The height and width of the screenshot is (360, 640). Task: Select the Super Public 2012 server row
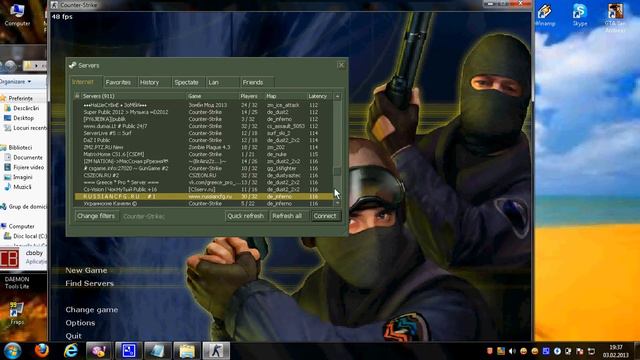click(x=204, y=112)
